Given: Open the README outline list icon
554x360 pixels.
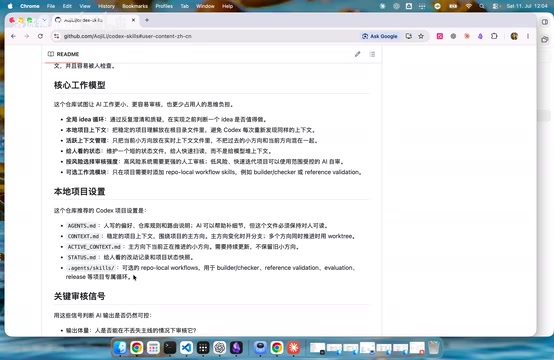Looking at the screenshot, I should 372,54.
